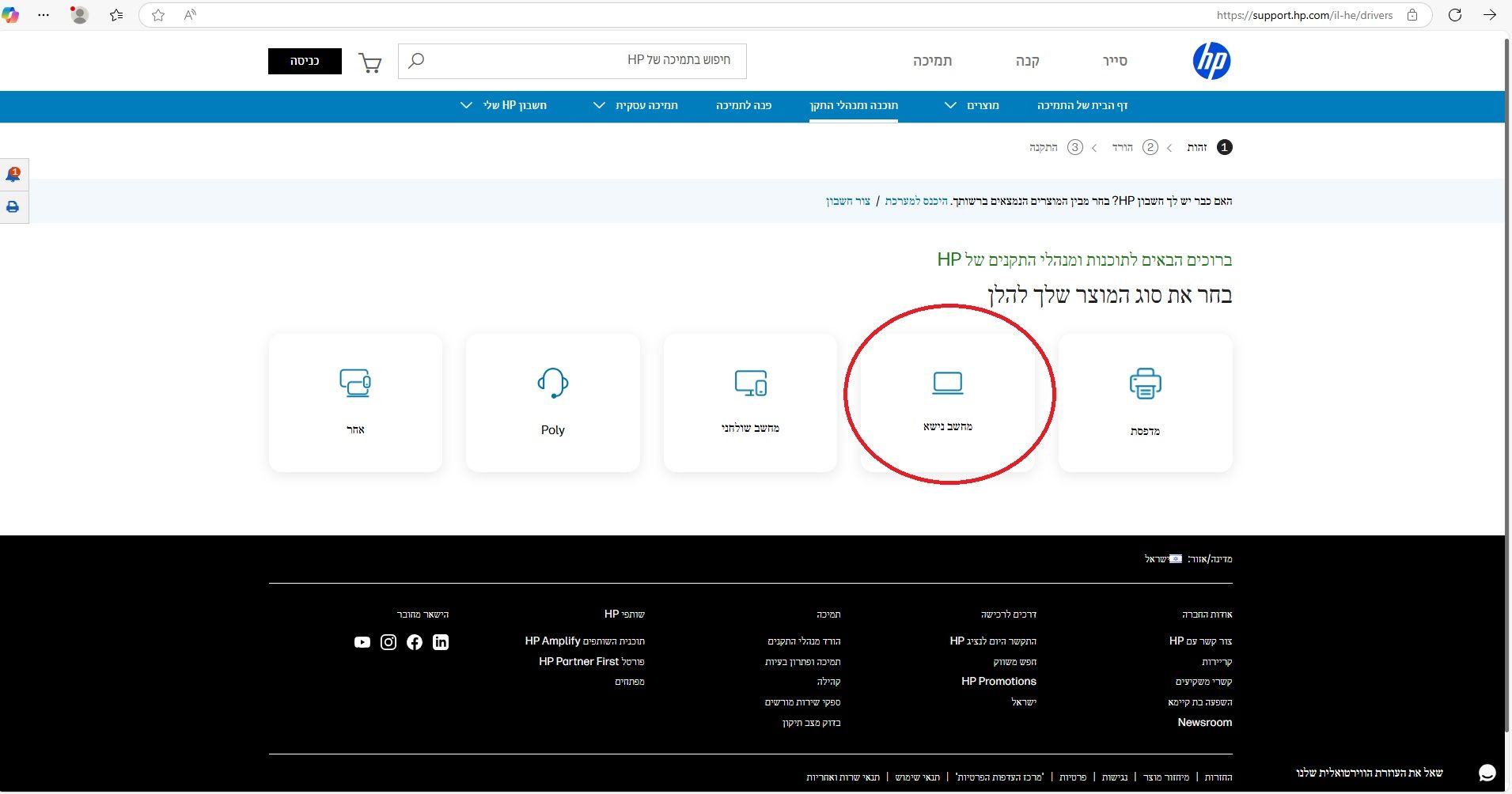Open the browser profile avatar
1512x794 pixels.
click(x=79, y=15)
